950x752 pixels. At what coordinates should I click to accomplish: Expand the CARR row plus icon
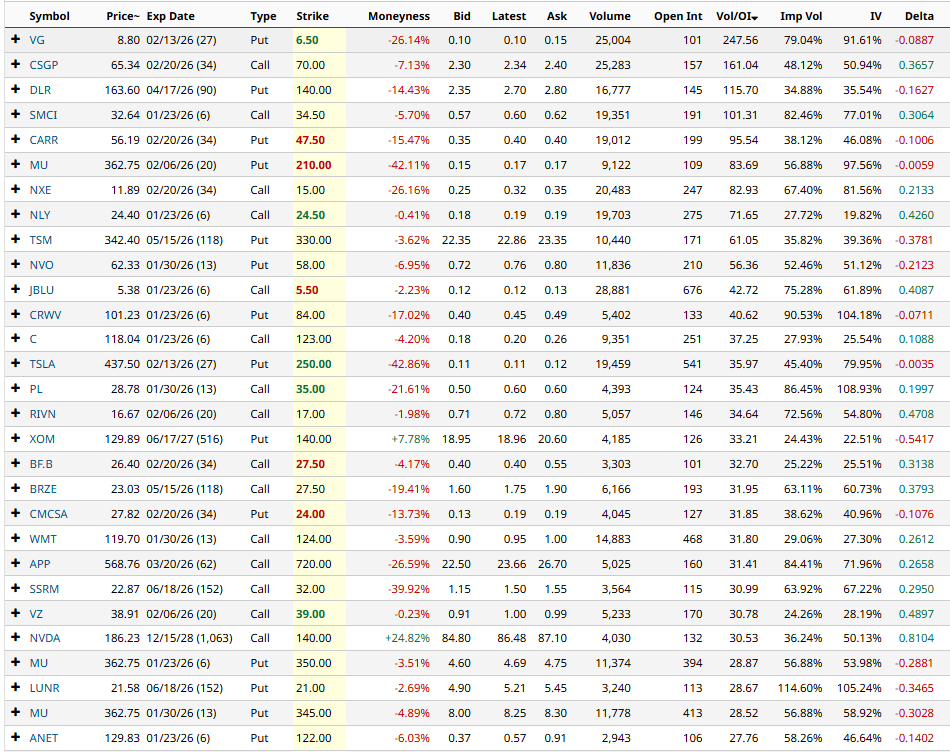point(16,139)
